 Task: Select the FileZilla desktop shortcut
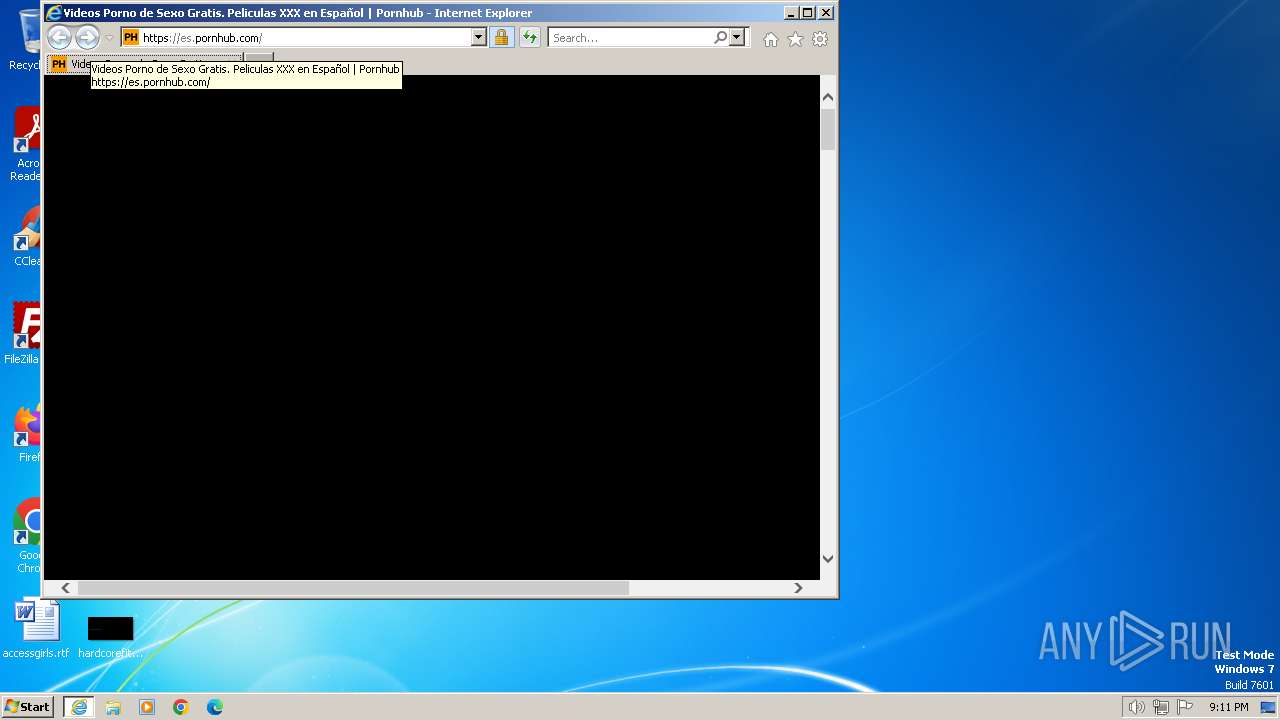click(x=22, y=333)
